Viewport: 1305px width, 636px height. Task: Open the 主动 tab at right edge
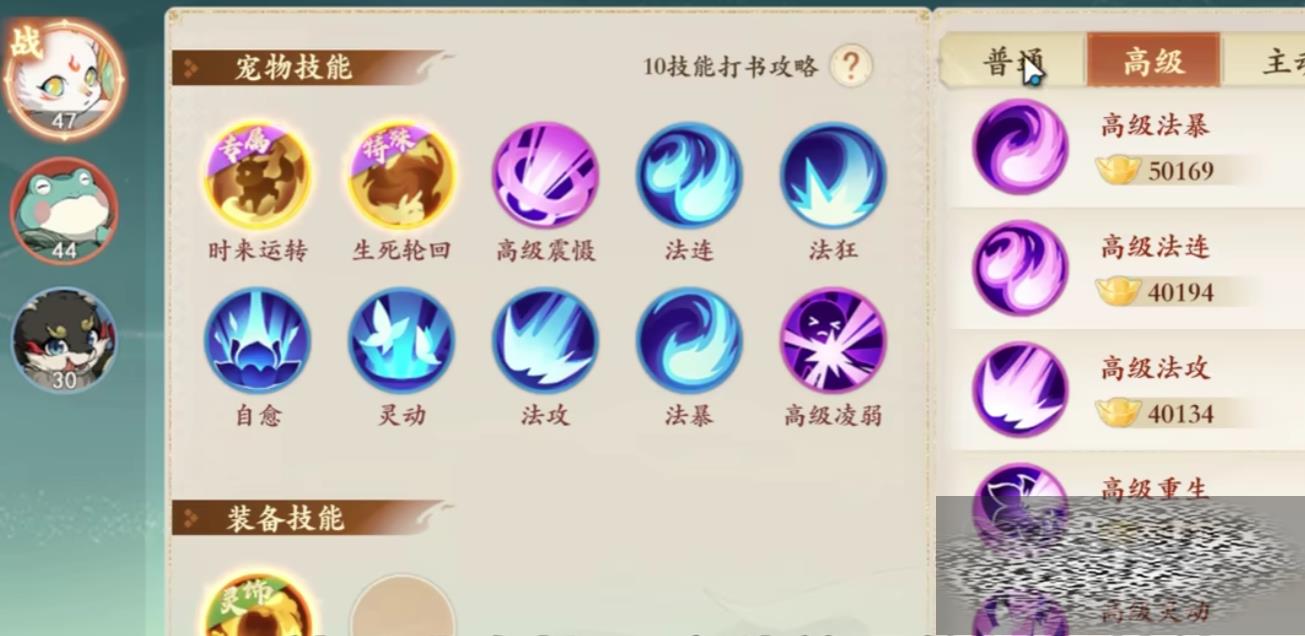tap(1265, 61)
